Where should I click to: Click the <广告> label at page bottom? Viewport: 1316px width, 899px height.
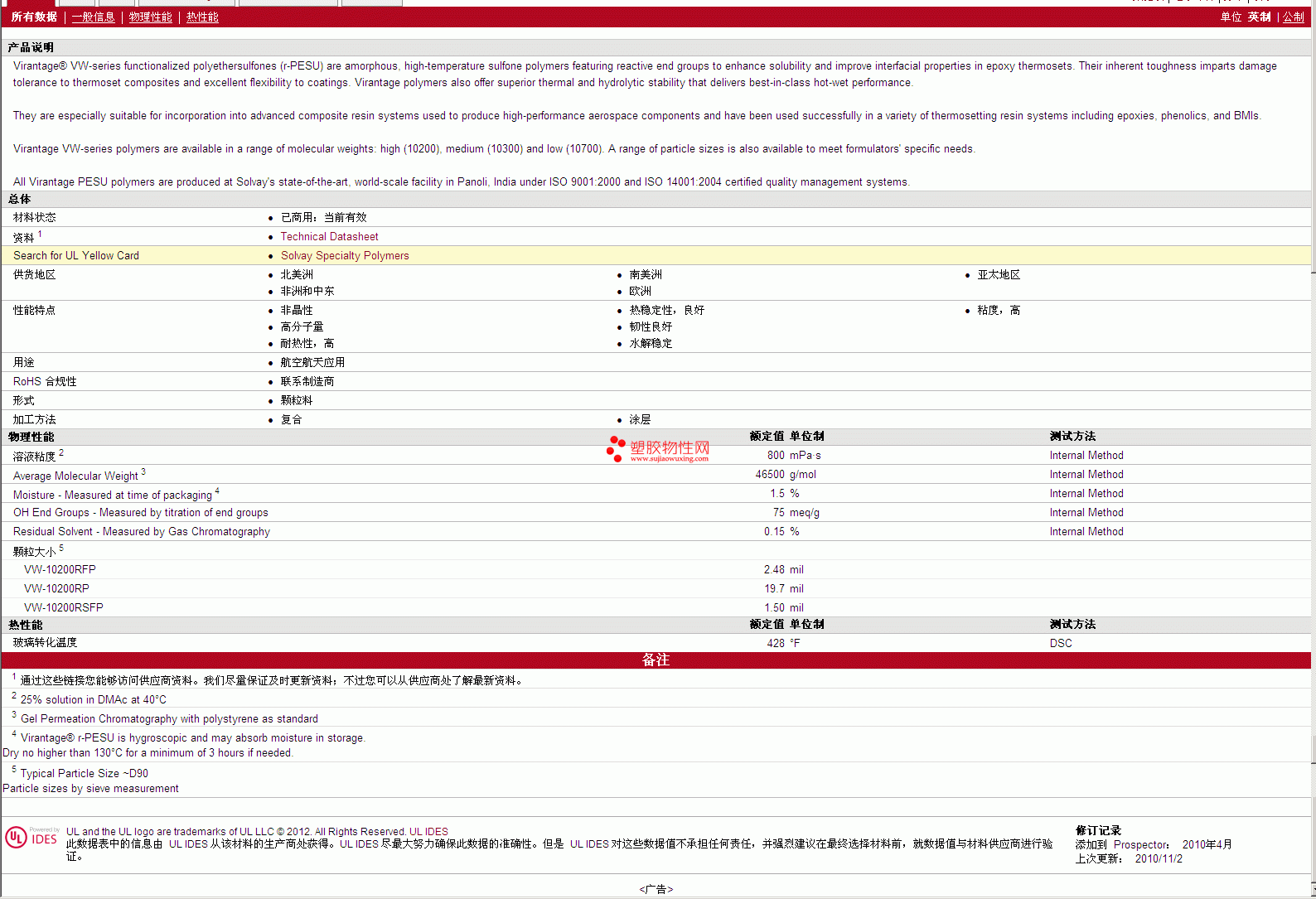pos(656,889)
